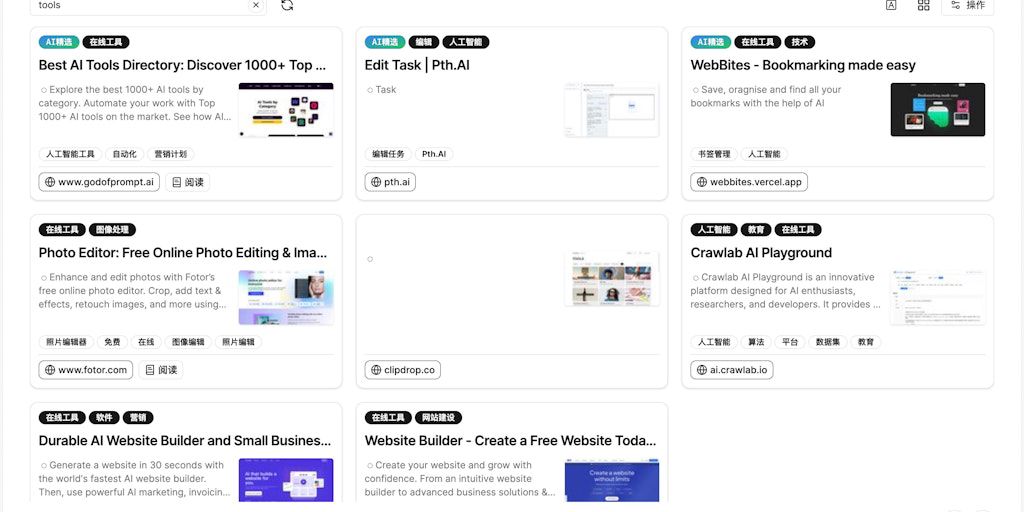Open the clipdrop card thumbnail
Screen dimensions: 1024x512
point(612,278)
